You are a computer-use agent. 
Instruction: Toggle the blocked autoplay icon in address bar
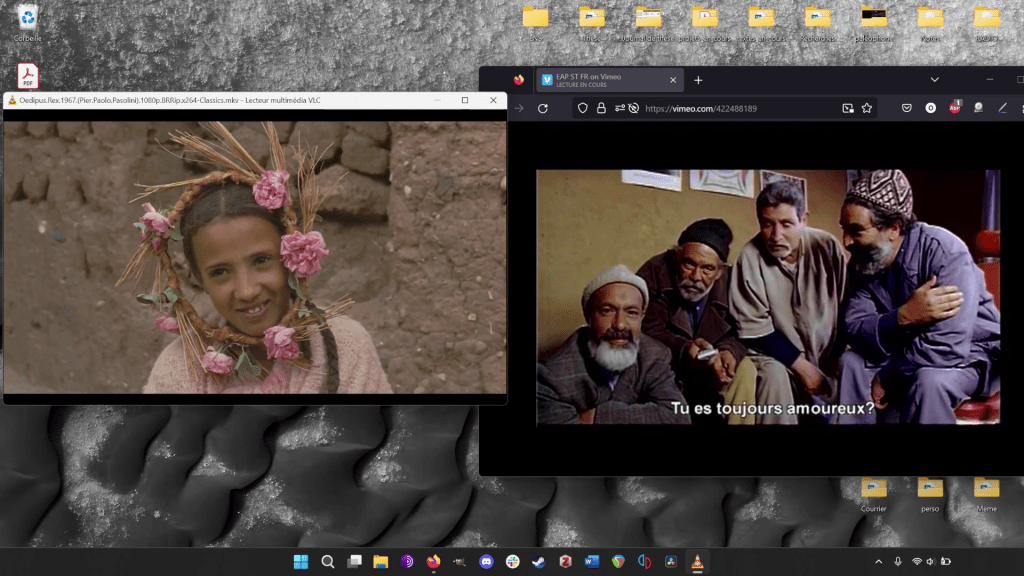[633, 108]
